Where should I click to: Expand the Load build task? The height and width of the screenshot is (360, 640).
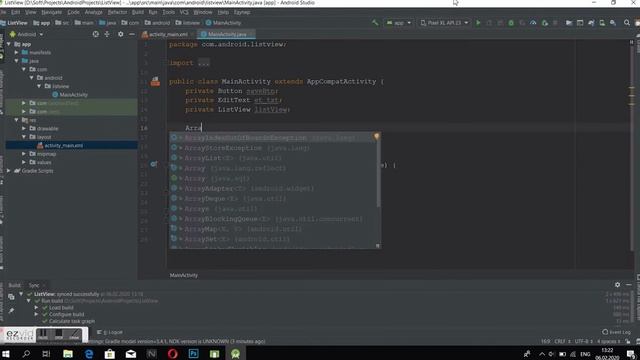point(36,307)
